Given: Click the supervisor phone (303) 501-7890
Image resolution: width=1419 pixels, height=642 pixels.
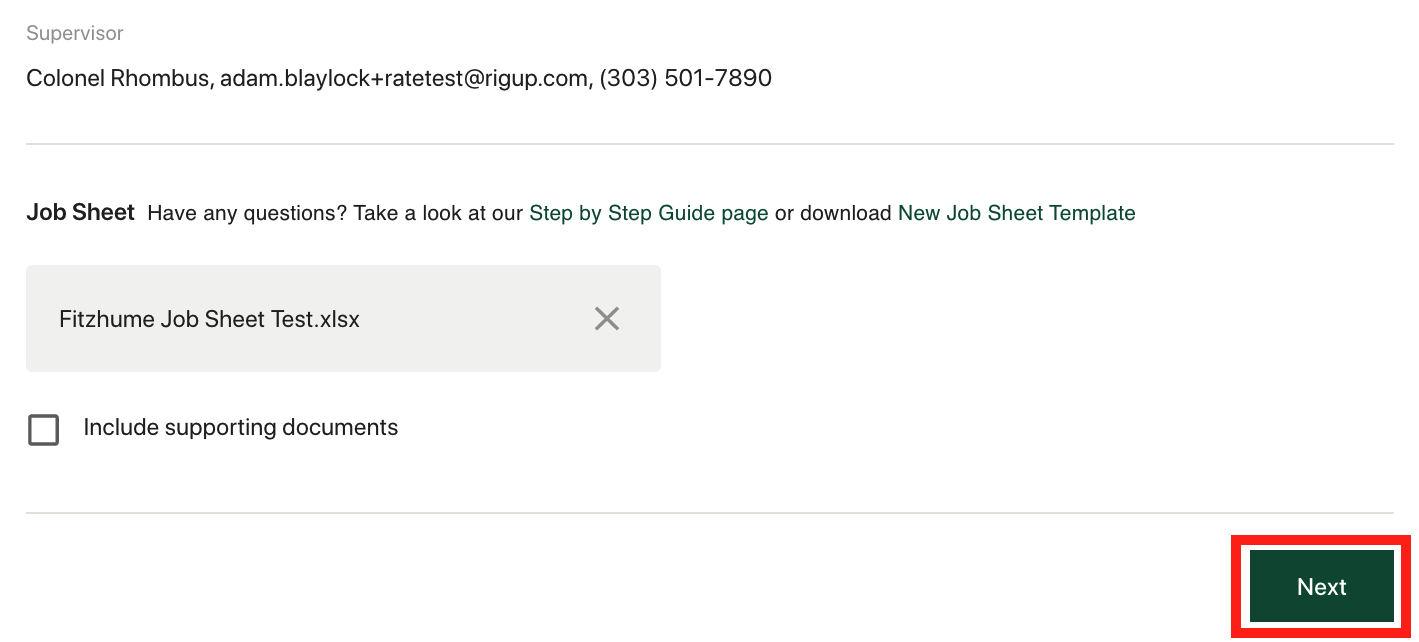Looking at the screenshot, I should pos(686,78).
